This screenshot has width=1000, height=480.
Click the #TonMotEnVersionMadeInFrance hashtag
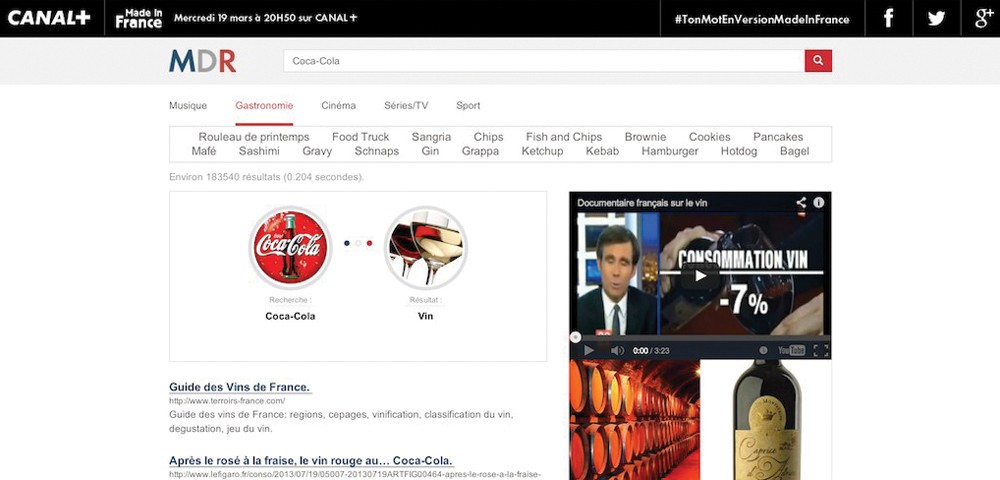point(762,19)
